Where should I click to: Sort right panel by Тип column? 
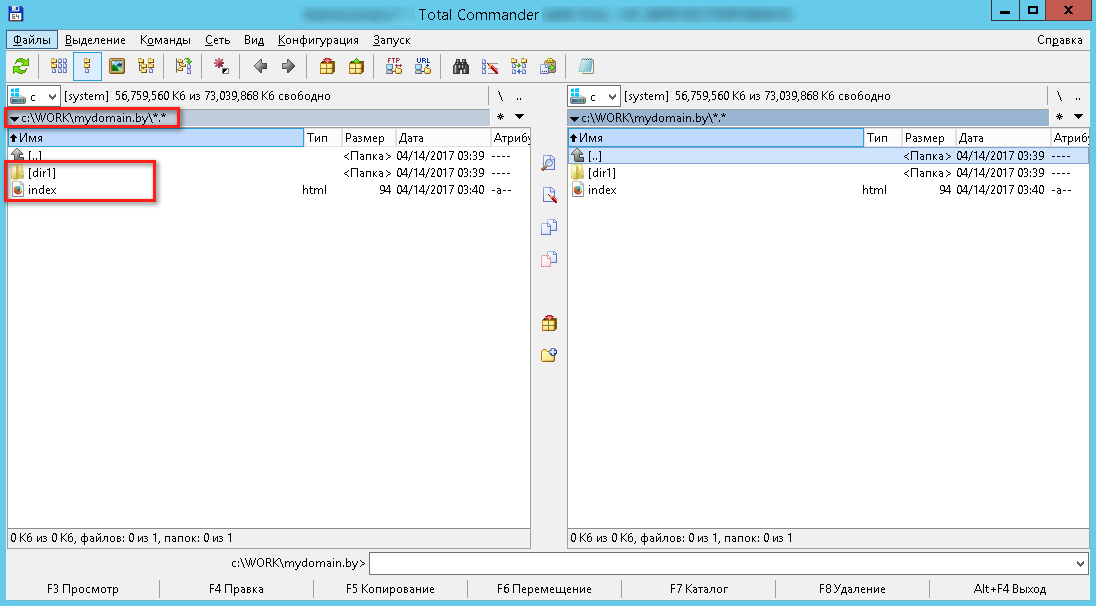pyautogui.click(x=883, y=138)
